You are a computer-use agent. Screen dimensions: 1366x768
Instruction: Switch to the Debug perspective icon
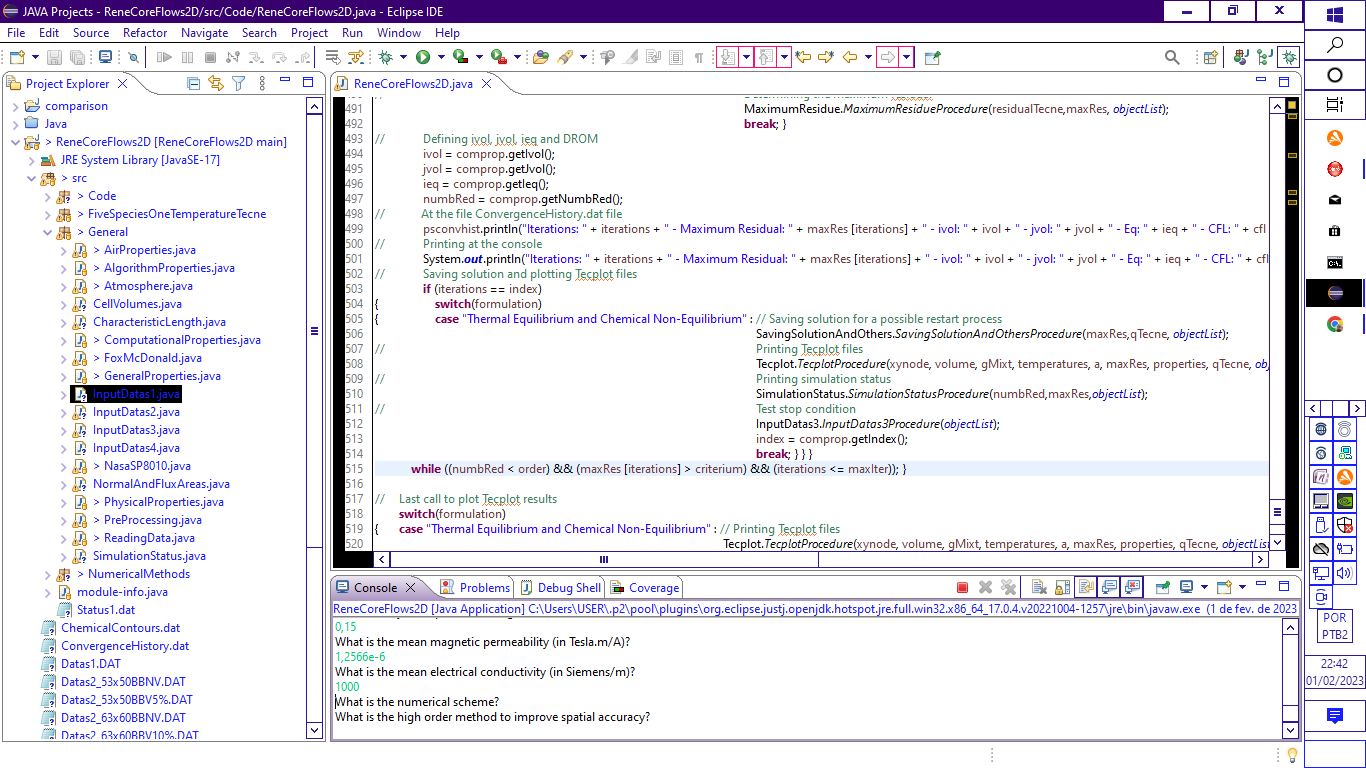1289,57
